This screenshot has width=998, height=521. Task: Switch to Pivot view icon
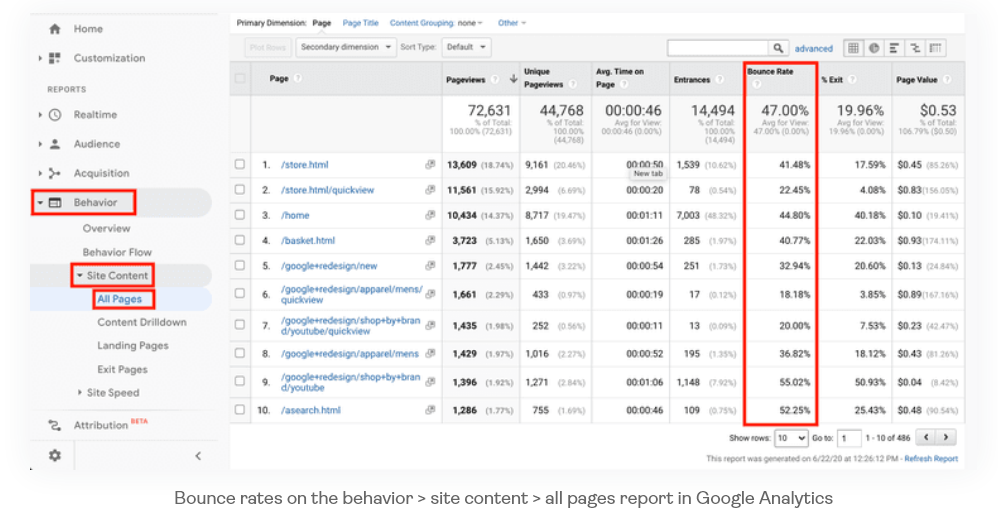[935, 48]
